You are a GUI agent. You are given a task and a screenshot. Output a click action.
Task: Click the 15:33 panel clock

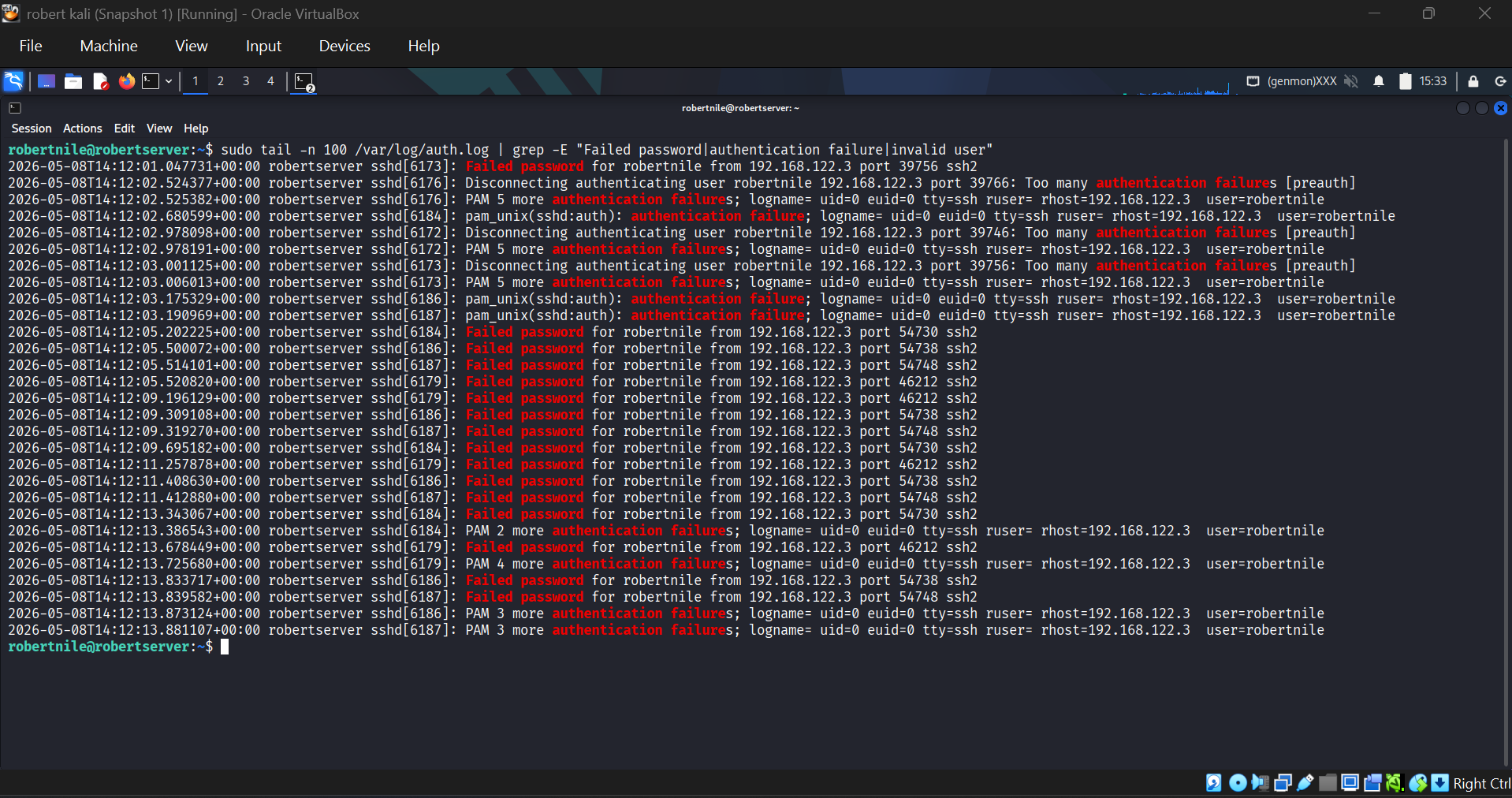1433,81
